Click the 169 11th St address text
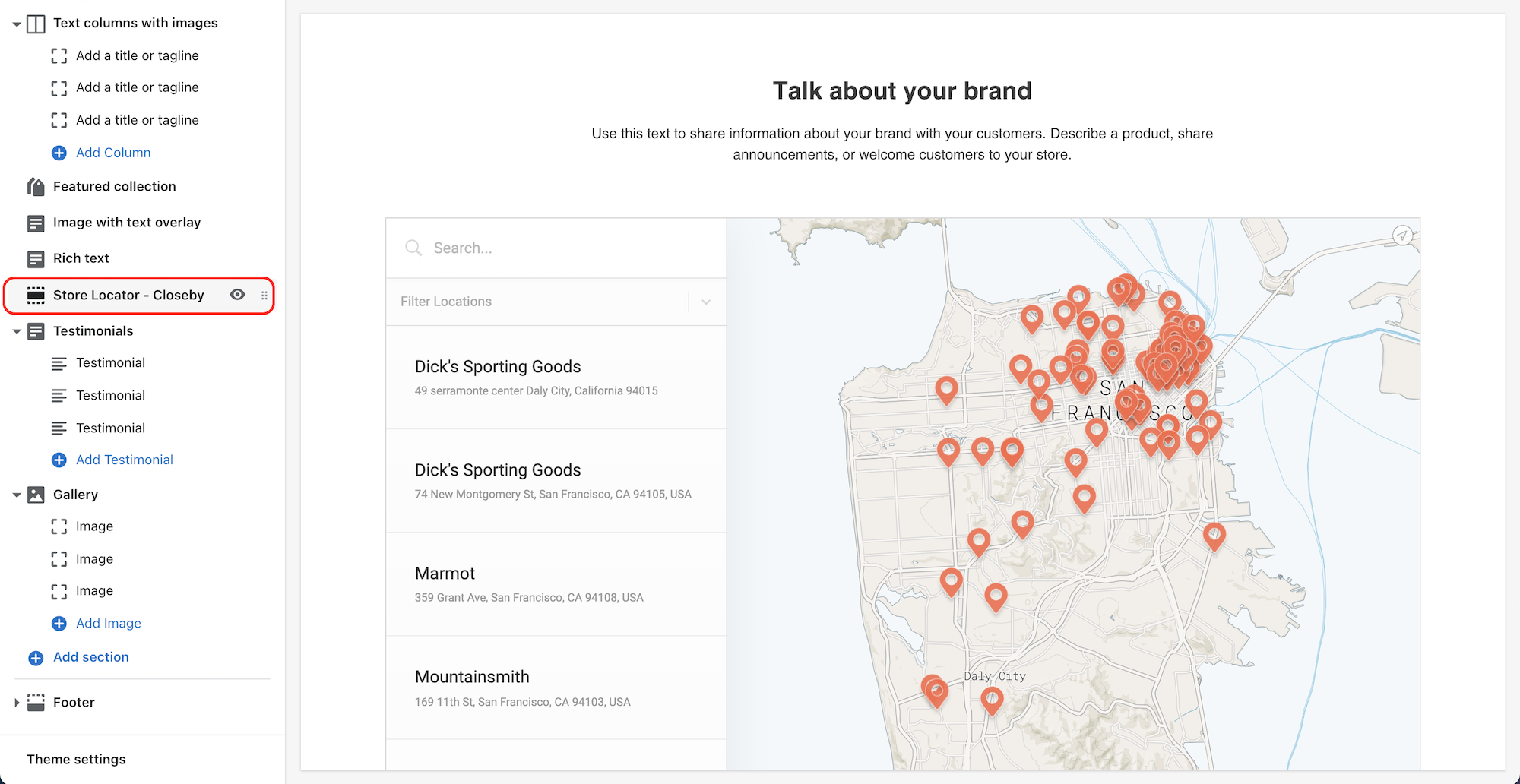This screenshot has width=1520, height=784. (x=523, y=702)
